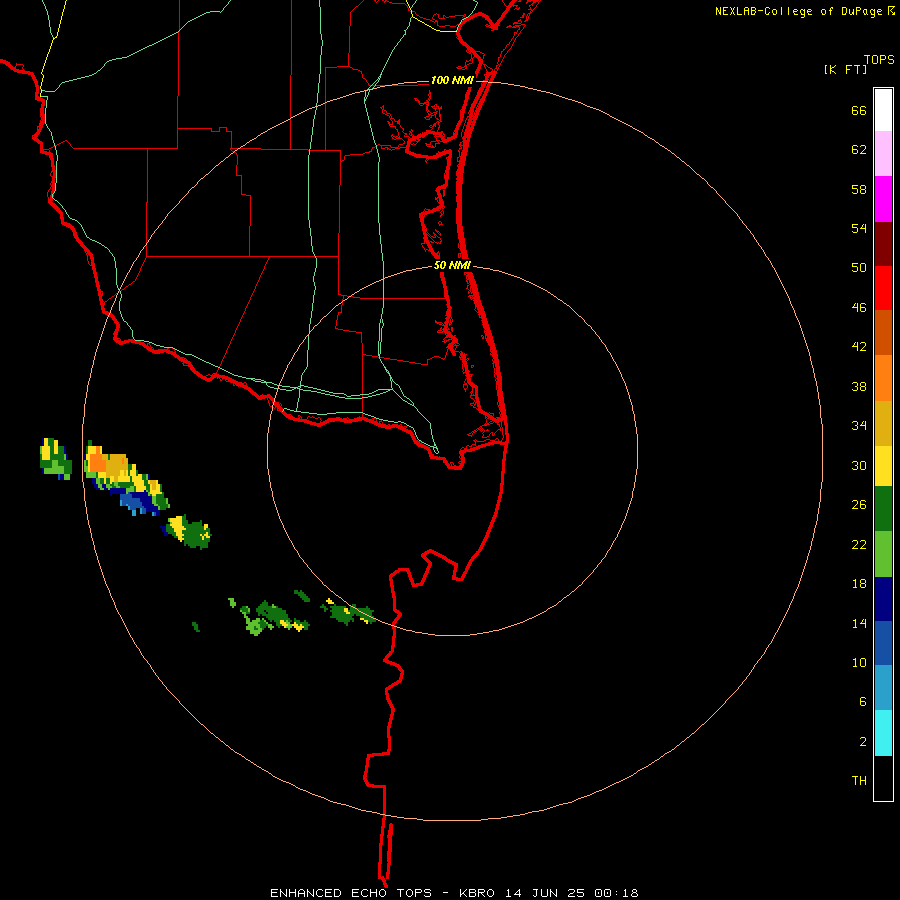Select the light pink legend color band
900x900 pixels.
tap(883, 154)
